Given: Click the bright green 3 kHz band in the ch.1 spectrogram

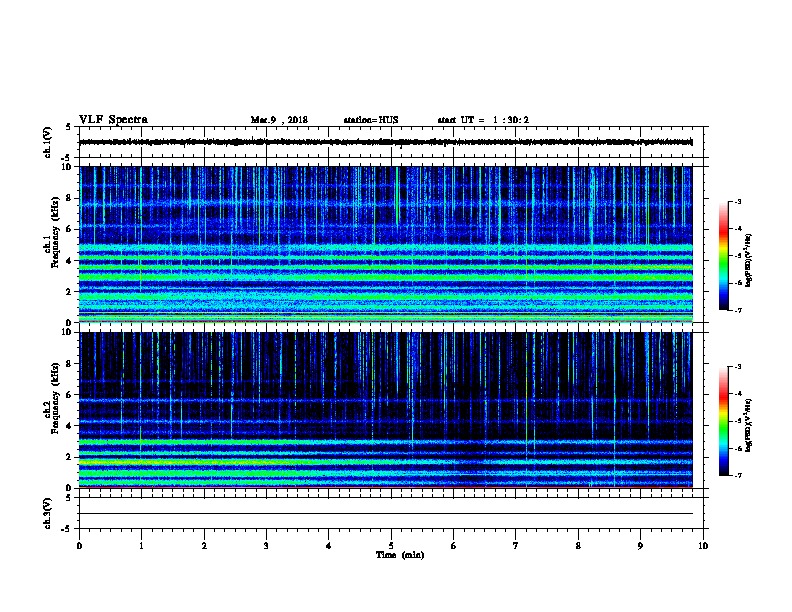Looking at the screenshot, I should (x=385, y=277).
